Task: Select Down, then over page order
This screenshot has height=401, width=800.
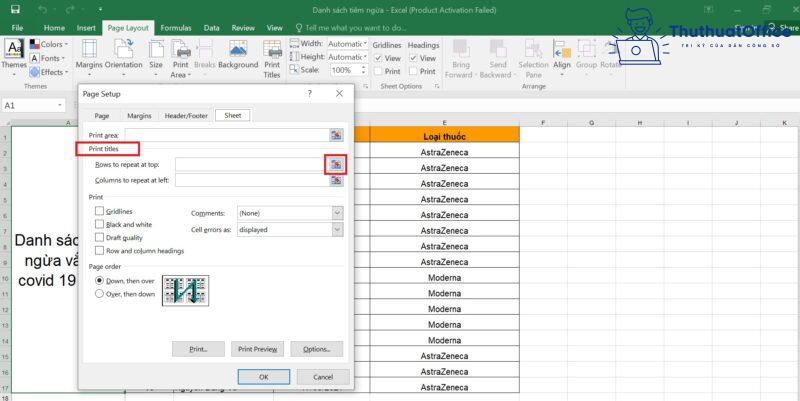Action: 99,281
